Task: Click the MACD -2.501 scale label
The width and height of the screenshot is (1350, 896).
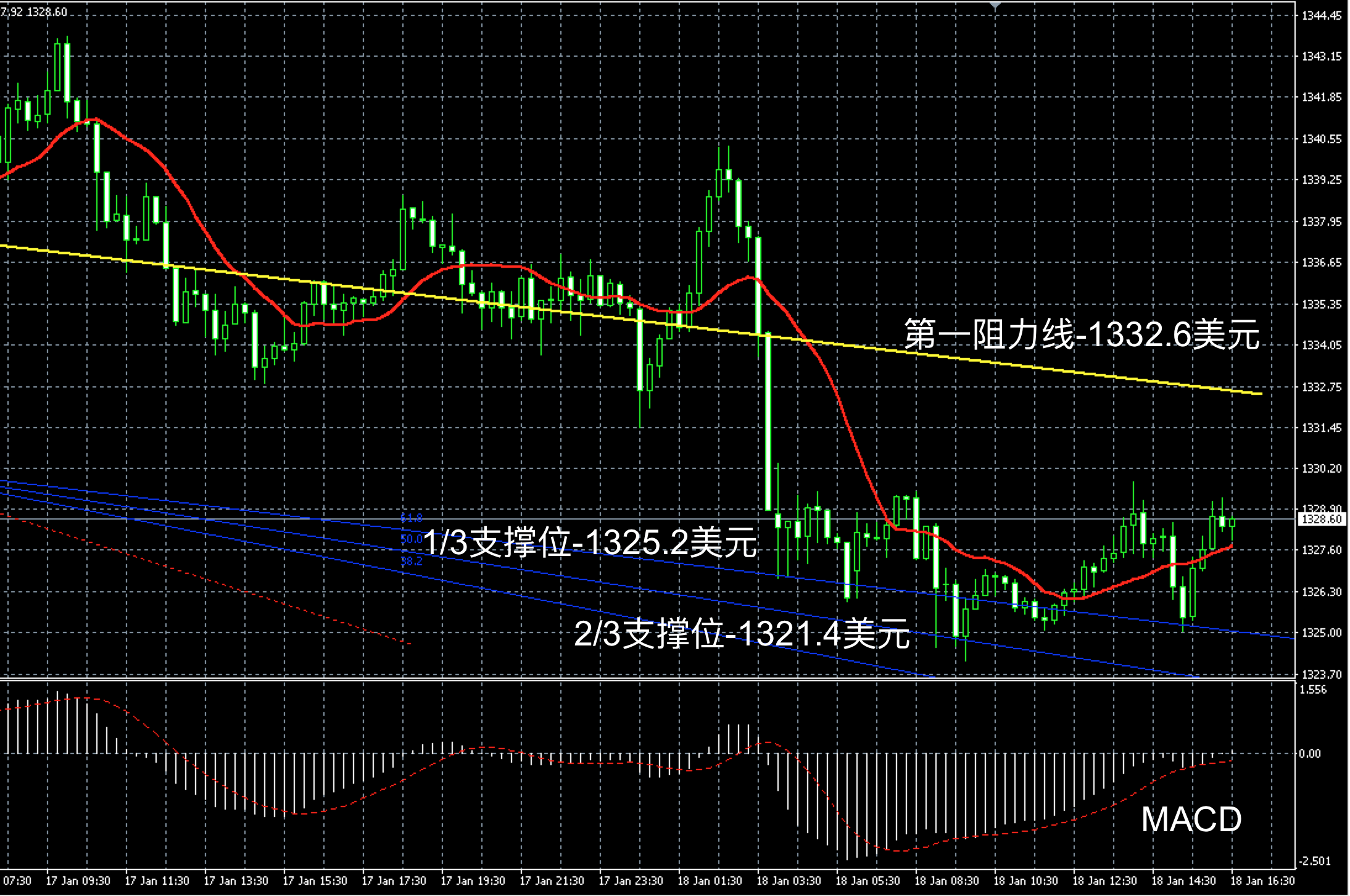Action: click(x=1314, y=861)
